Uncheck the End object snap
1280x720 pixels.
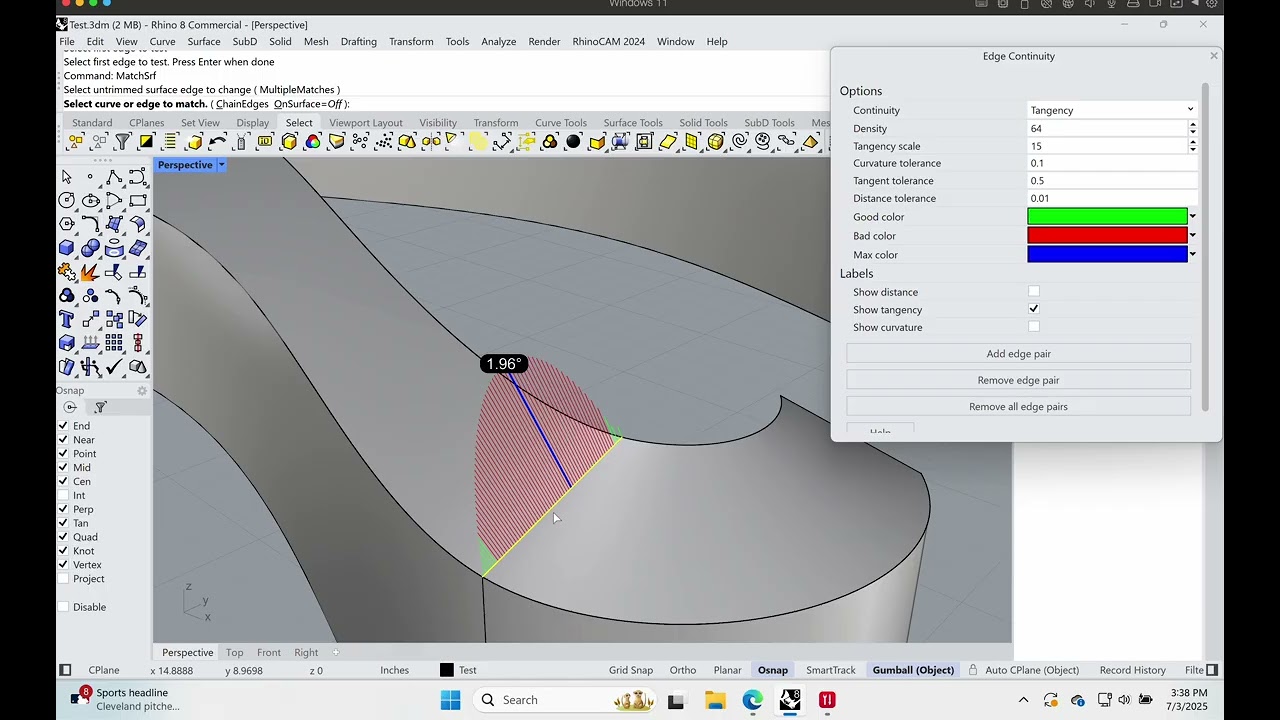tap(64, 426)
